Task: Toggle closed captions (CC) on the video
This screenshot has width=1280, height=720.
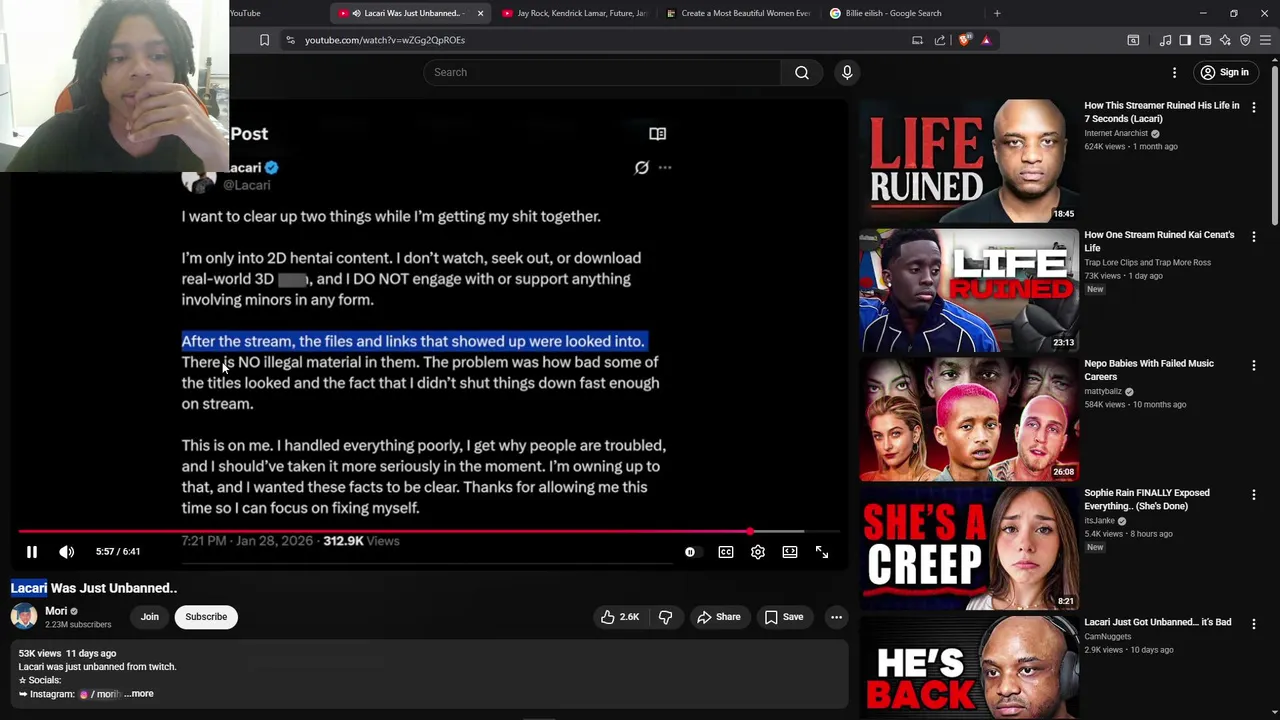Action: click(726, 552)
